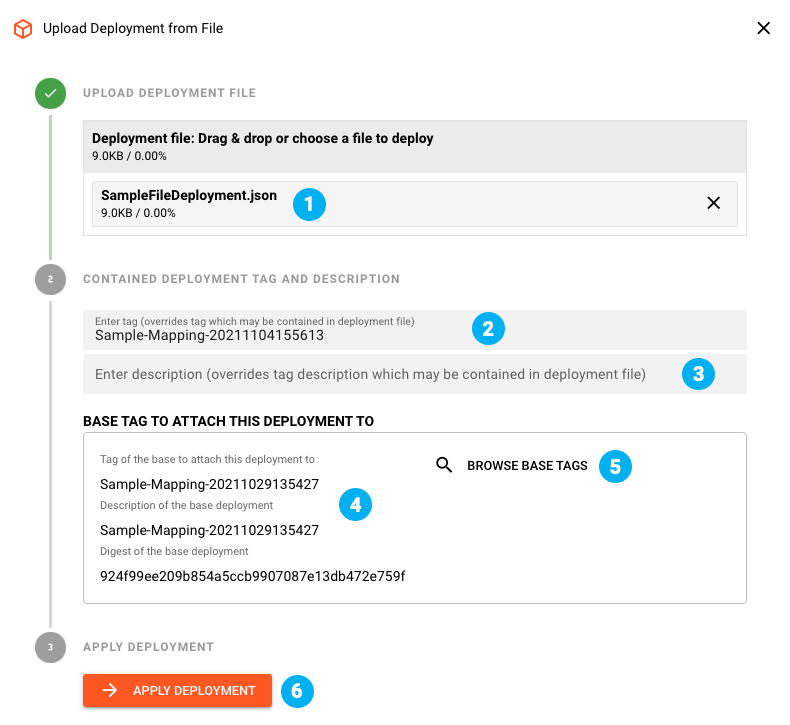Click blue callout marker number 1
Viewport: 790px width, 725px height.
coord(309,205)
